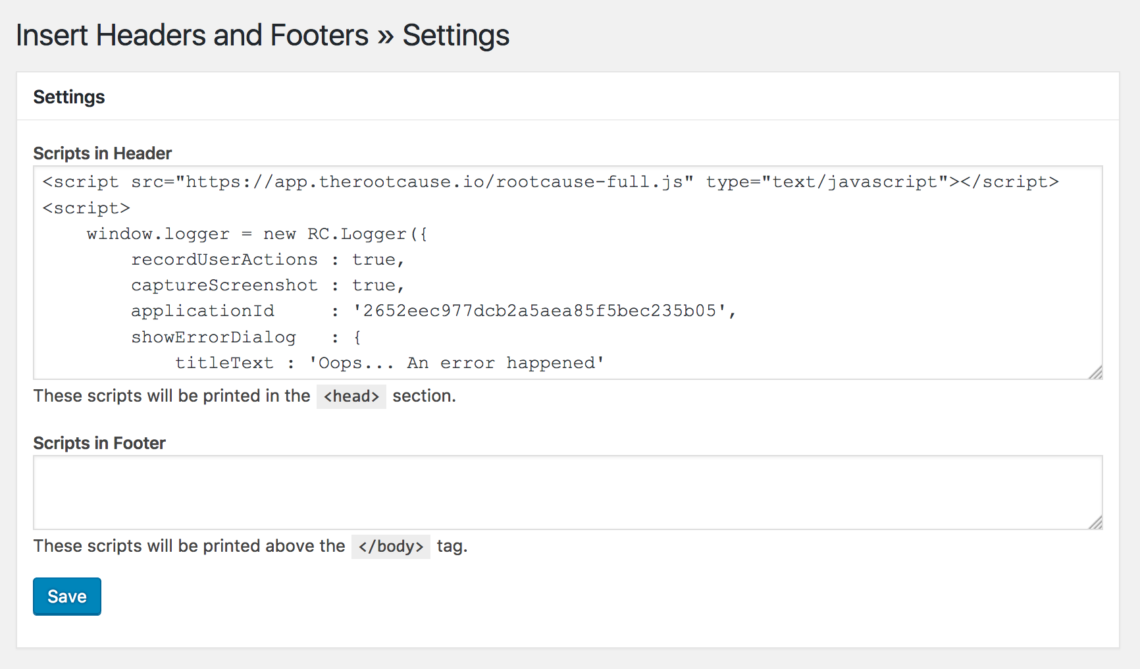Viewport: 1140px width, 669px height.
Task: Click inside the Scripts in Footer textarea
Action: coord(567,492)
